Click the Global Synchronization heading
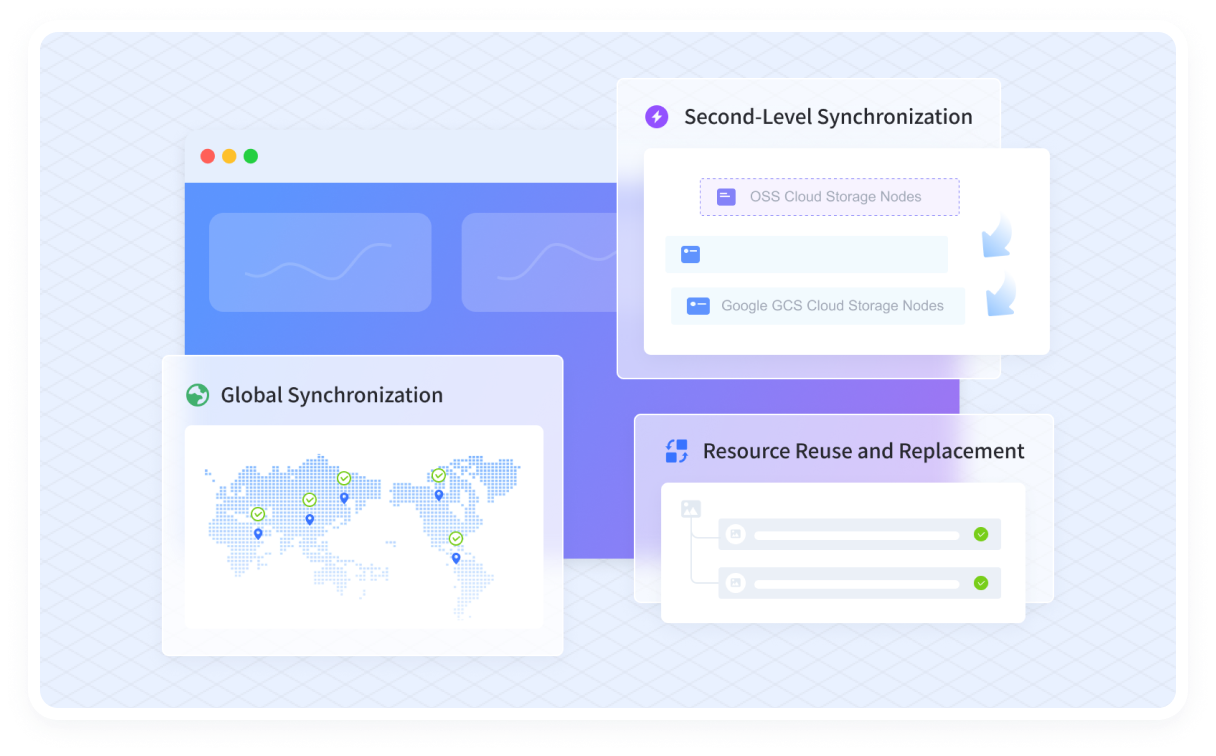The width and height of the screenshot is (1216, 756). pos(331,395)
